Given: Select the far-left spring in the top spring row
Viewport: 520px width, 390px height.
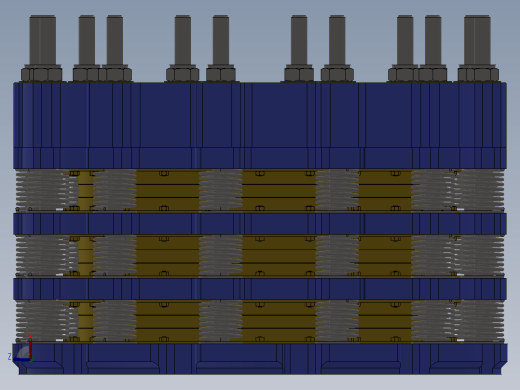Looking at the screenshot, I should pyautogui.click(x=43, y=190).
